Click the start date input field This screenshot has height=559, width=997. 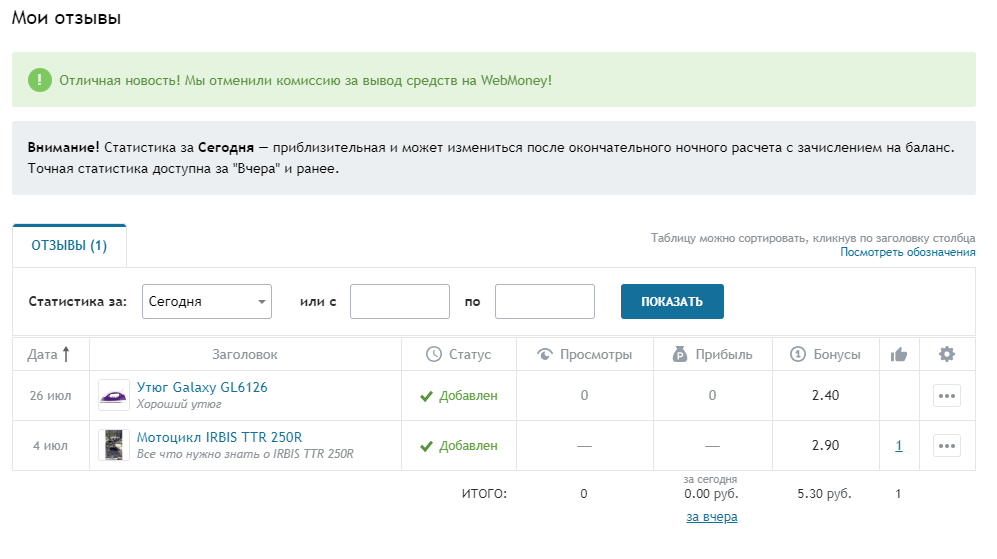click(399, 301)
